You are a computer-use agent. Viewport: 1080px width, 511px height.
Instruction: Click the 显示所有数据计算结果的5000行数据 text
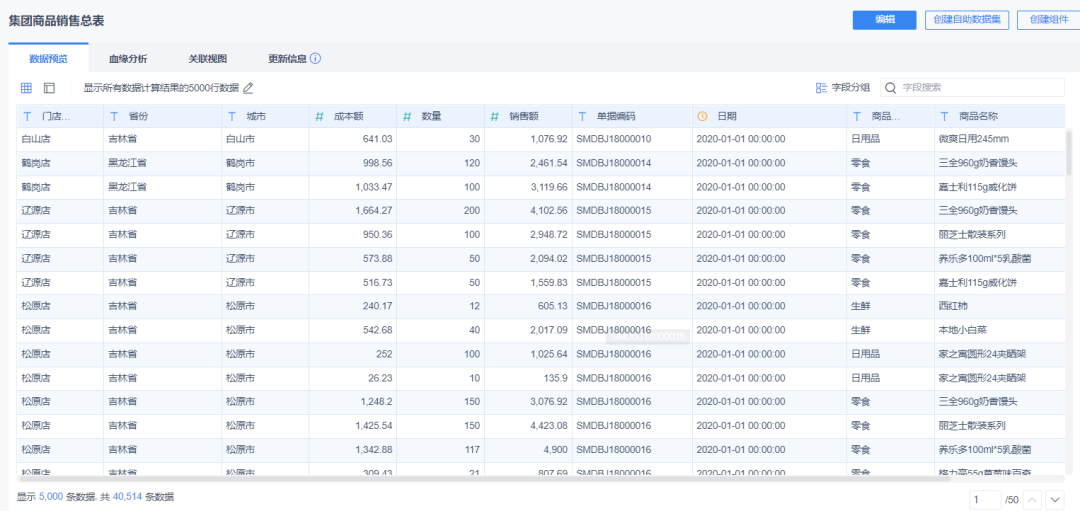point(161,88)
